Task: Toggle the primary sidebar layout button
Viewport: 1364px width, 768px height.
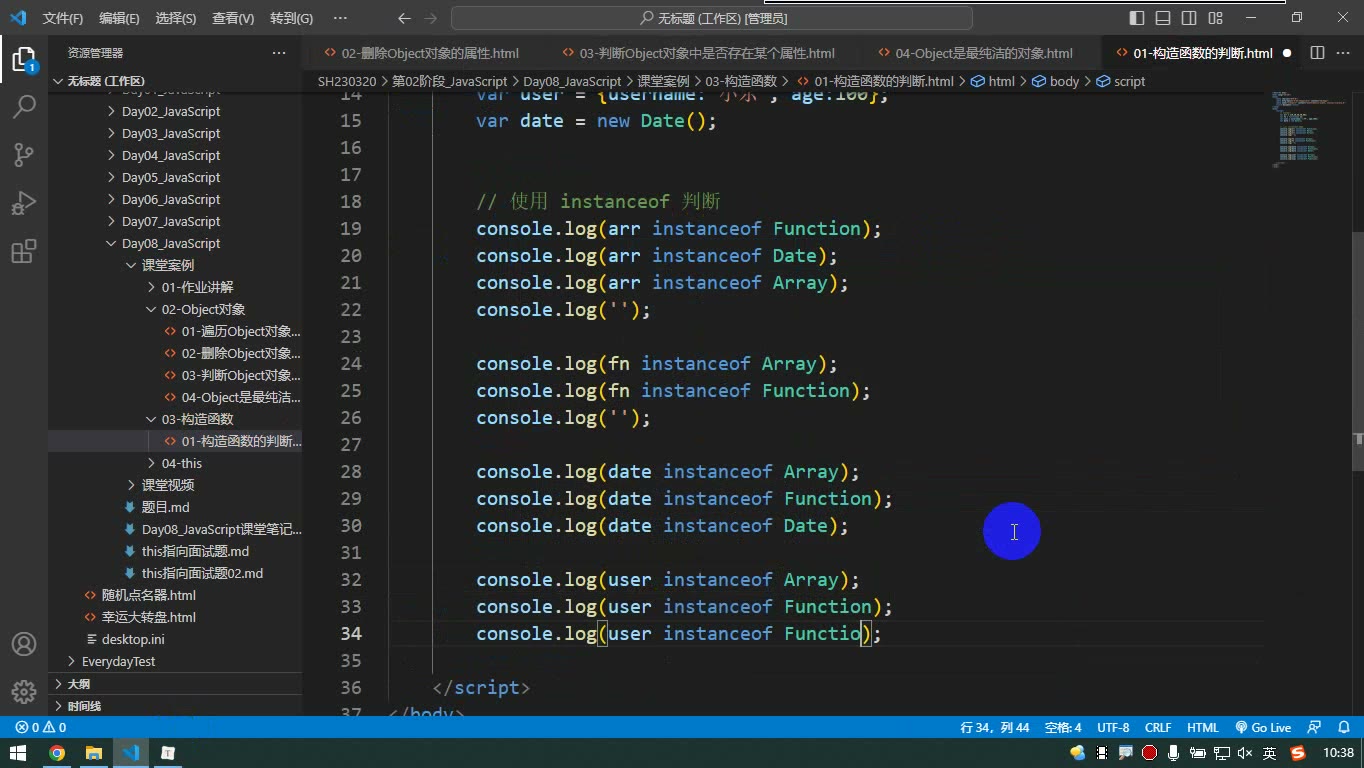Action: click(1137, 18)
